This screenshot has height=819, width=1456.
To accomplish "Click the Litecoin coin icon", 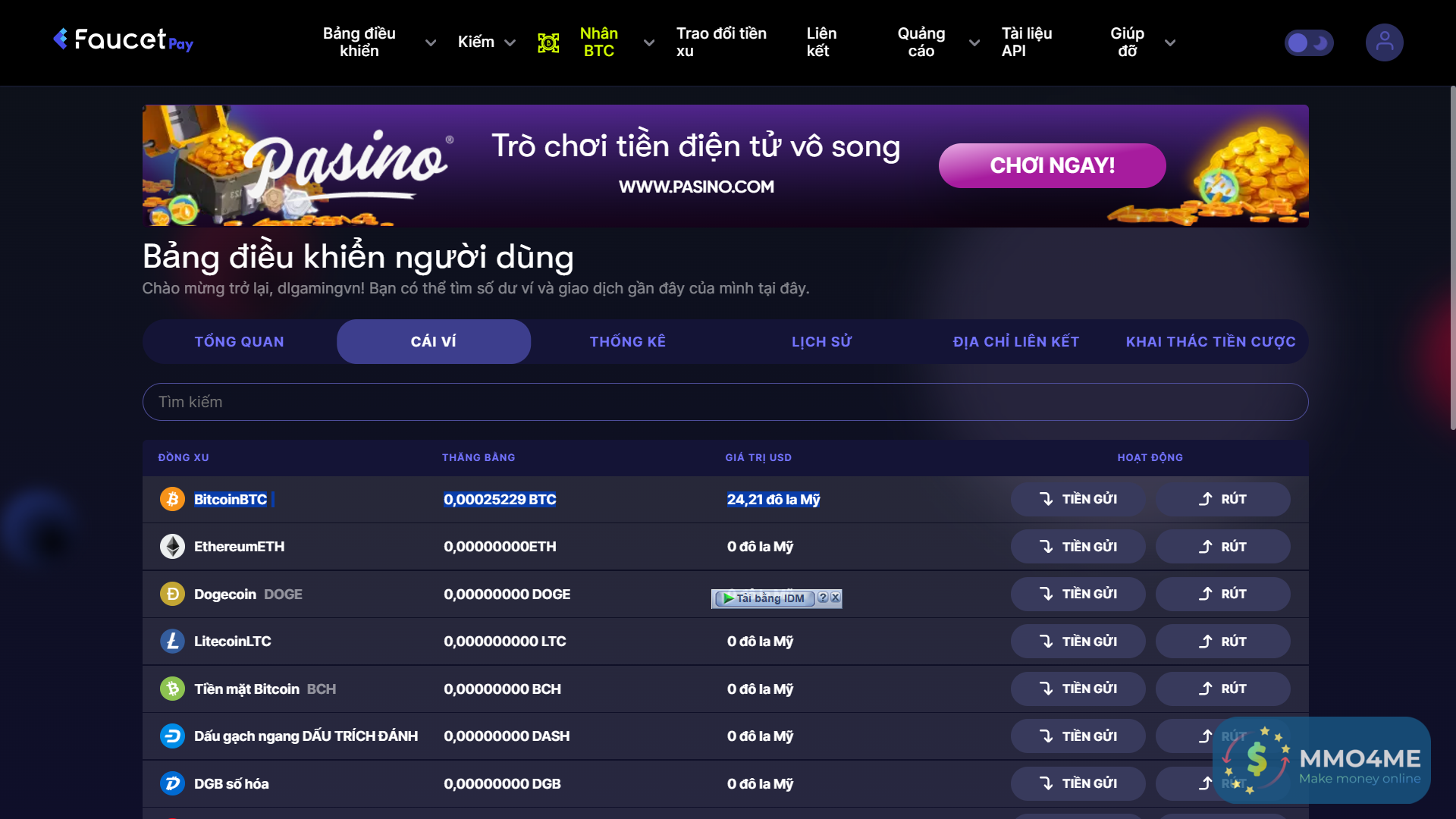I will 172,641.
